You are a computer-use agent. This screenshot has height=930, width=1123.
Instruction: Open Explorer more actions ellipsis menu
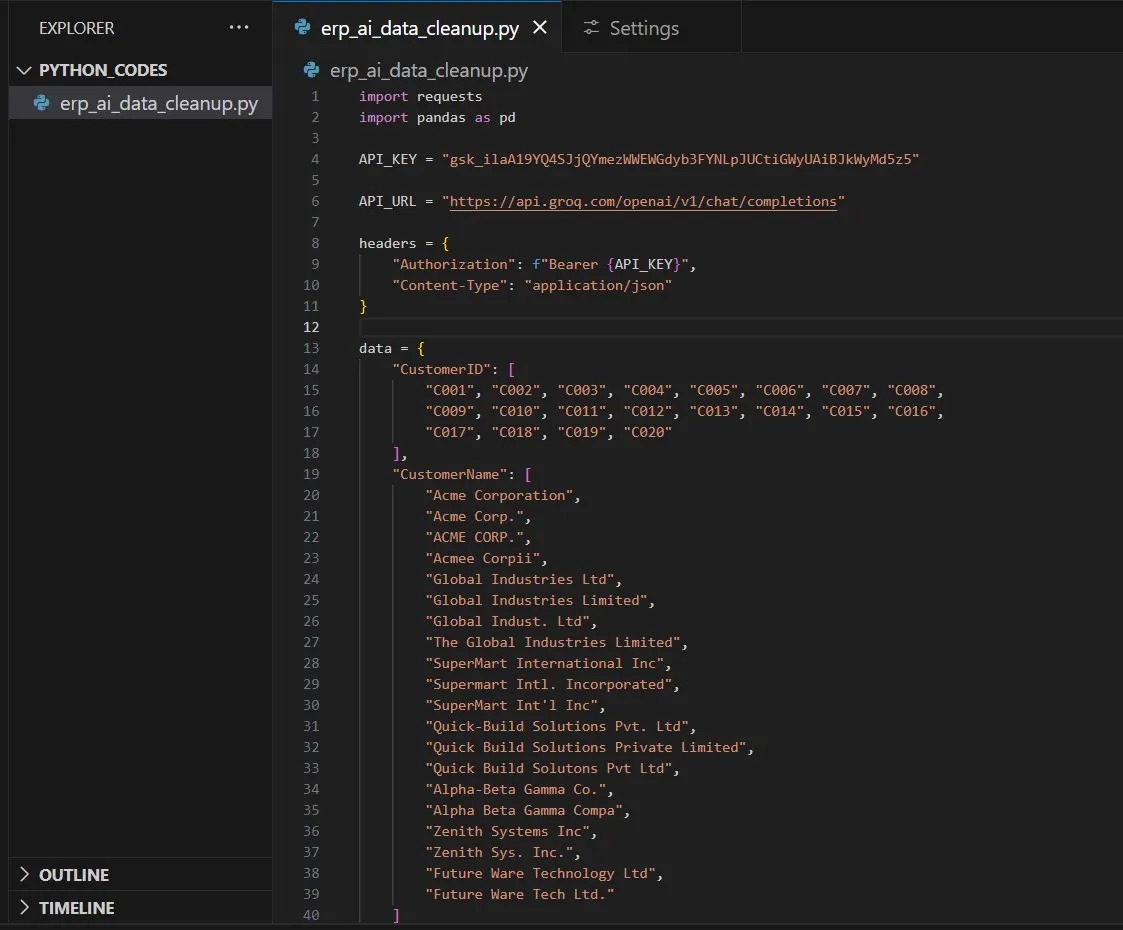click(239, 28)
